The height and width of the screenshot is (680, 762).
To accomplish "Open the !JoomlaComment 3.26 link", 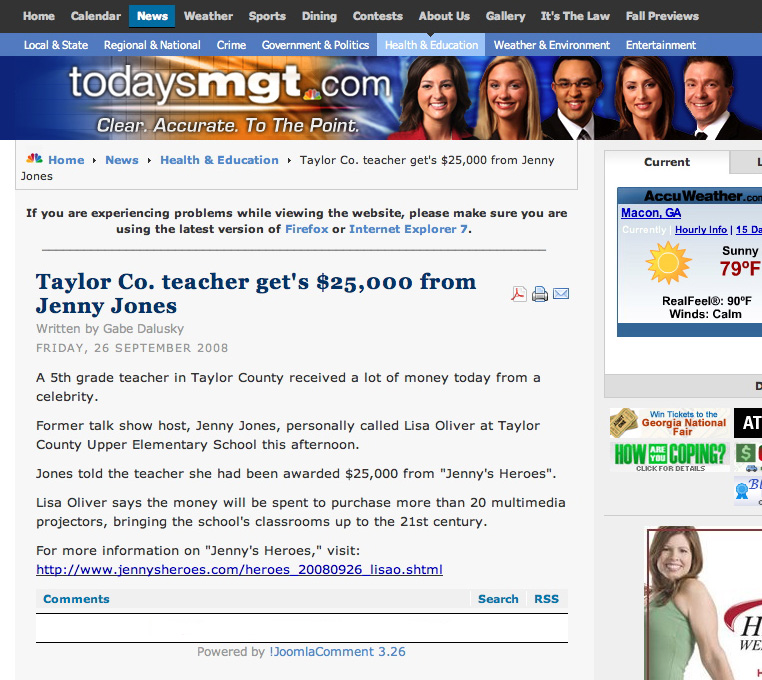I will tap(337, 651).
